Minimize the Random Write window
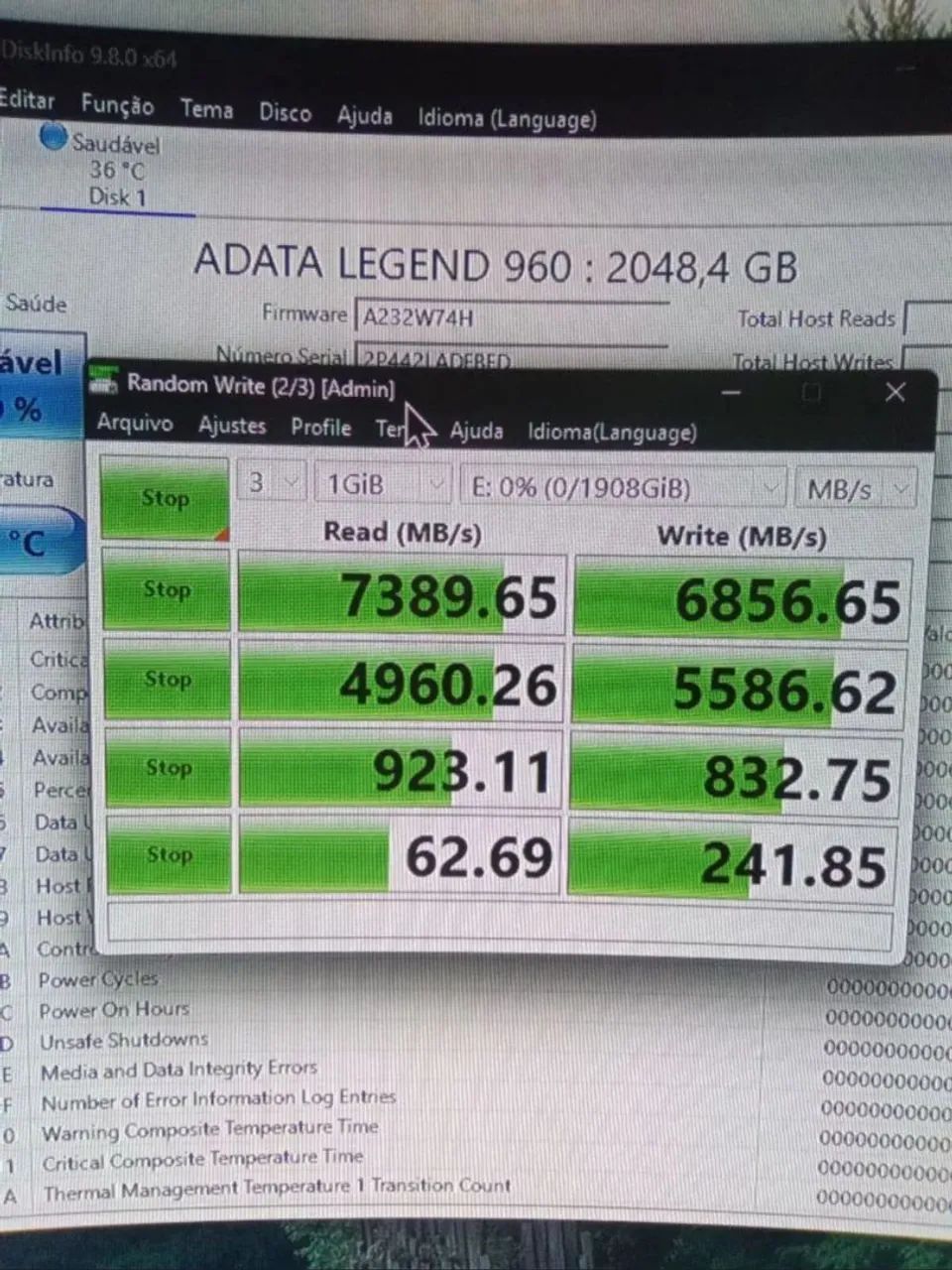This screenshot has width=952, height=1270. coord(732,392)
